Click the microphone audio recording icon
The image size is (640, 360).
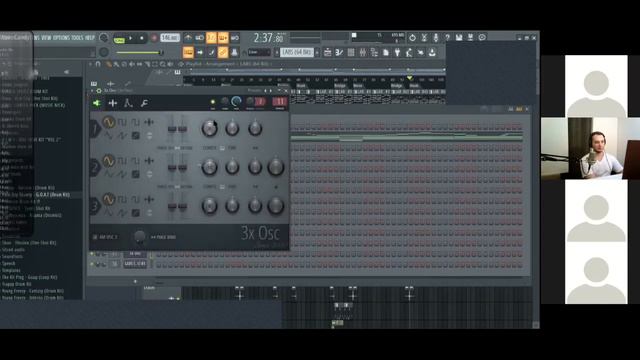[436, 38]
